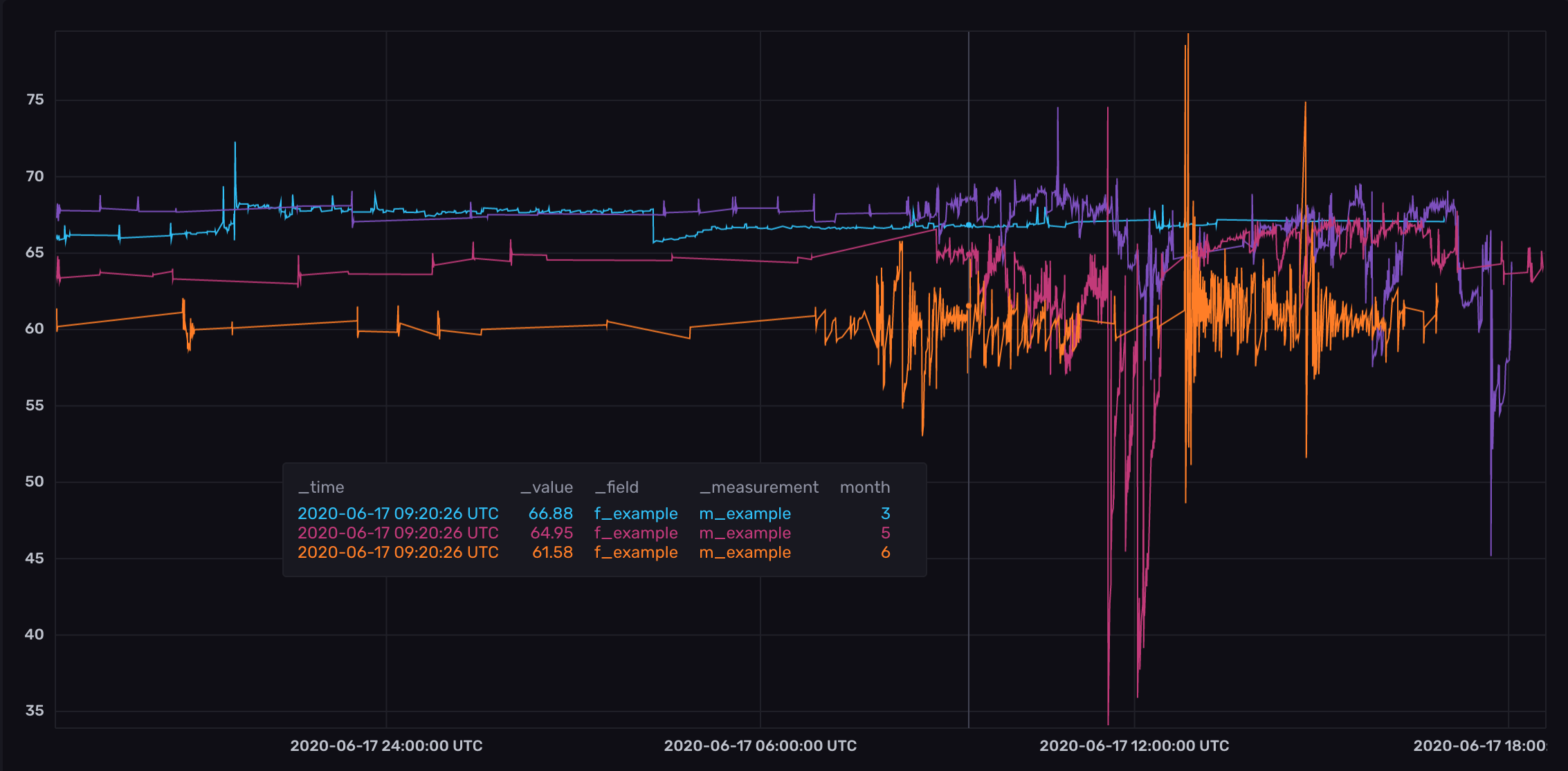Image resolution: width=1568 pixels, height=771 pixels.
Task: Click the orange f_example field text
Action: point(636,552)
